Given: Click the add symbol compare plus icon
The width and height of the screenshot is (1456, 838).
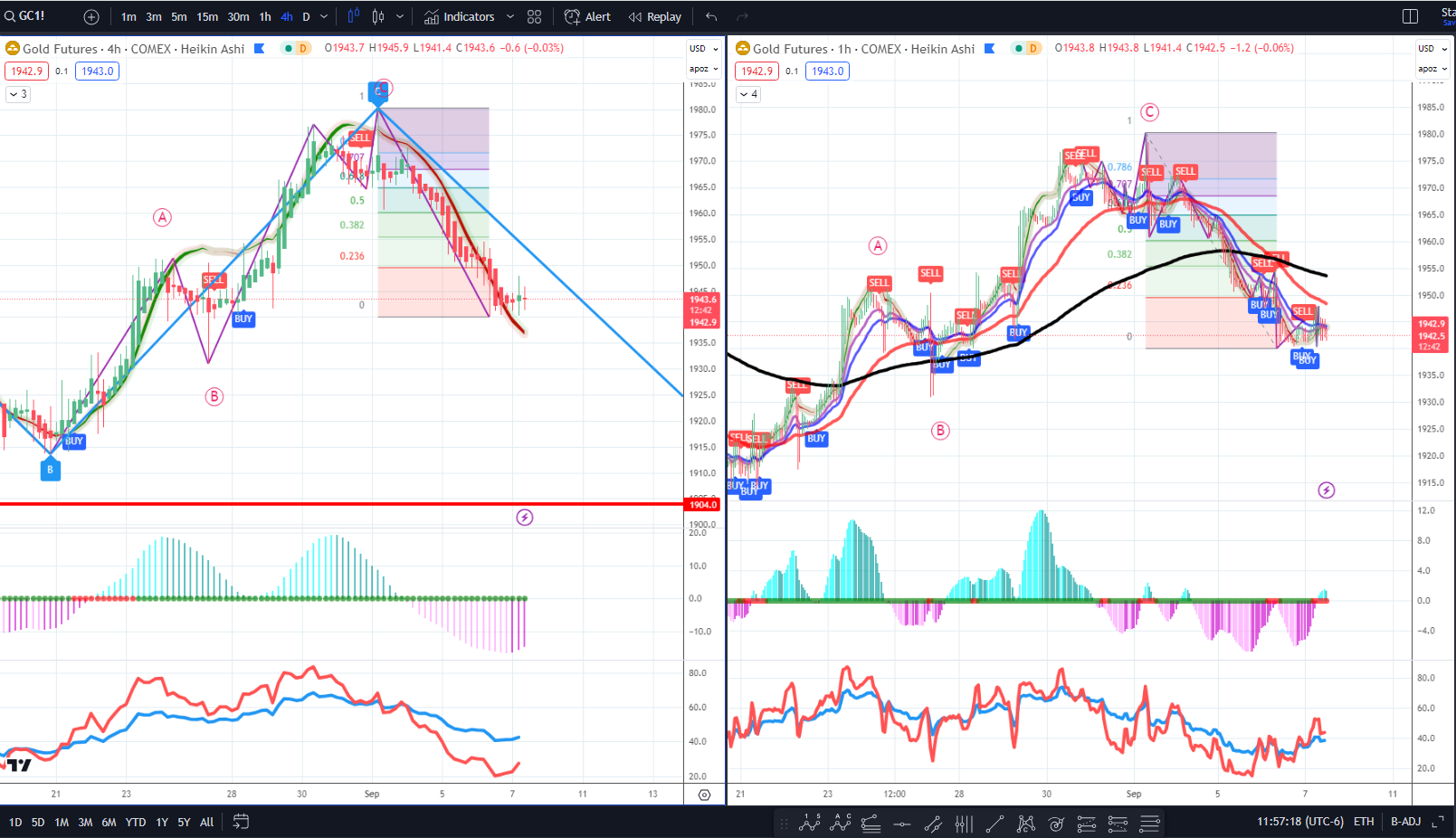Looking at the screenshot, I should pos(91,16).
